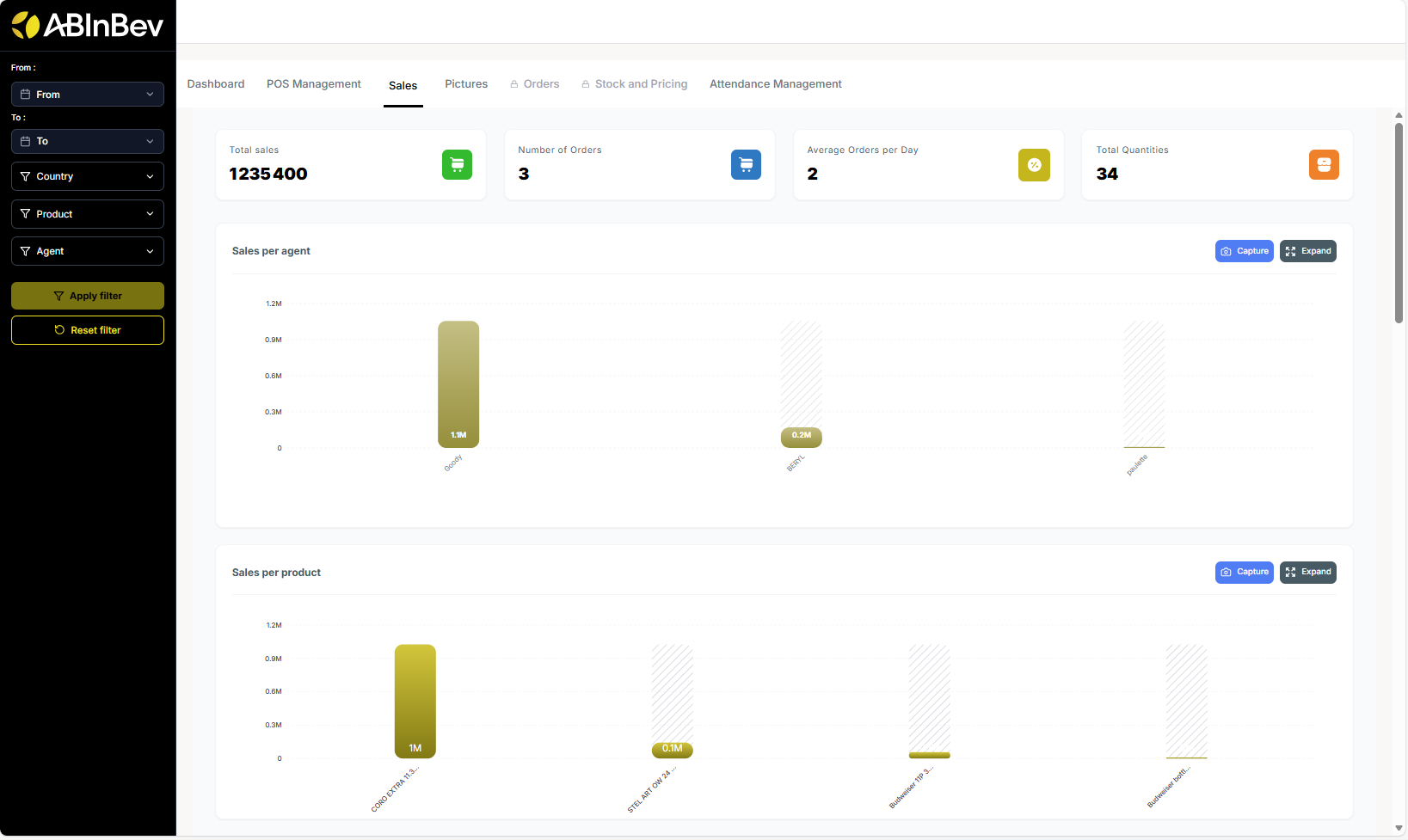
Task: Click the ABInBev logo
Action: click(x=88, y=26)
